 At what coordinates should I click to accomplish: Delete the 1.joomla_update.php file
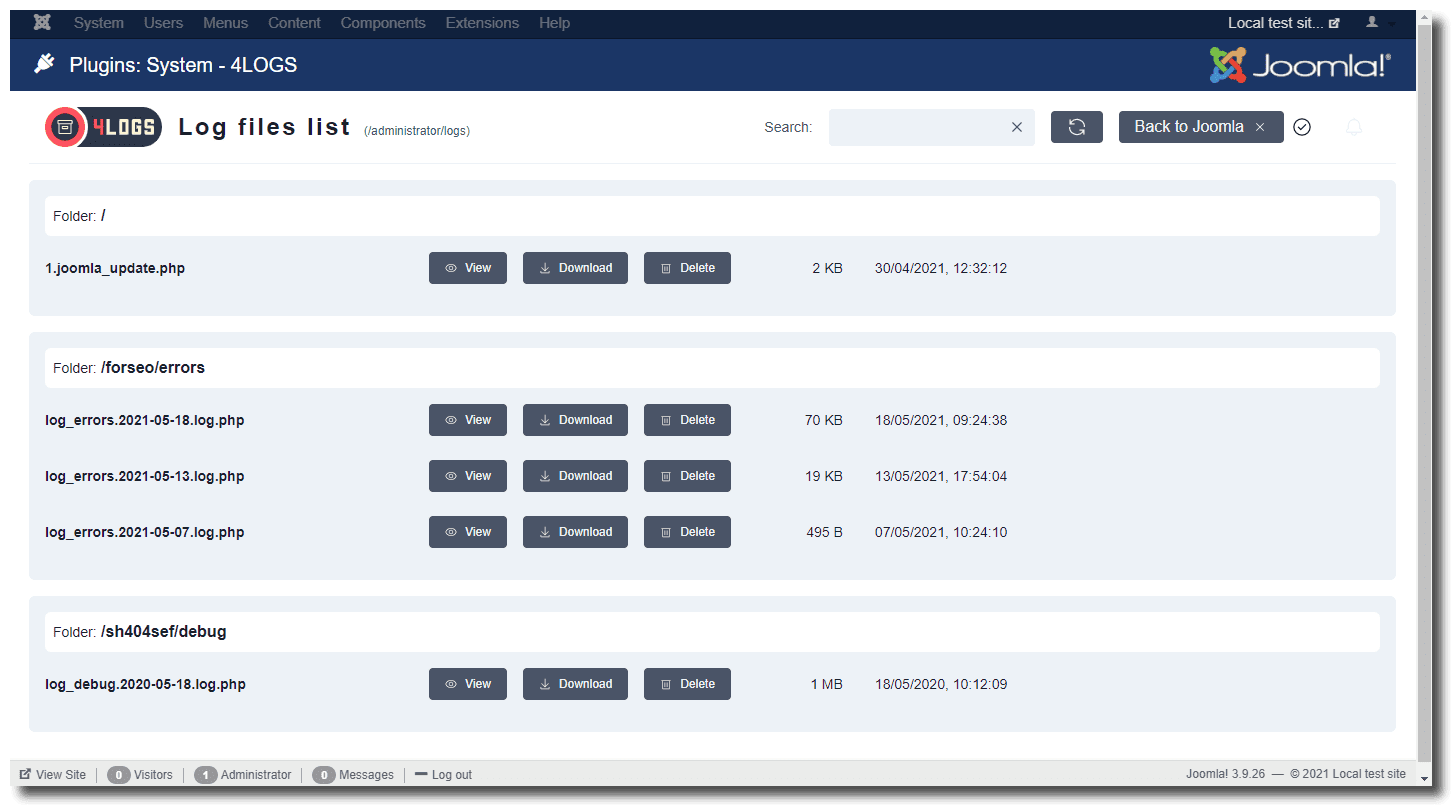click(687, 268)
